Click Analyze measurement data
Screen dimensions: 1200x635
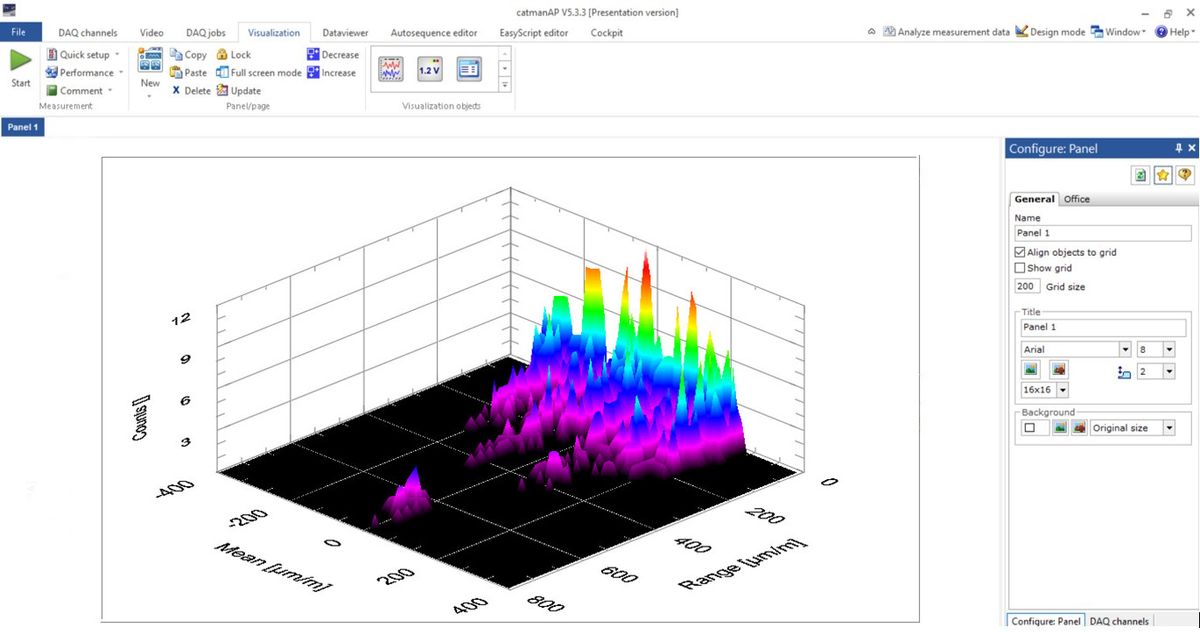(x=946, y=32)
